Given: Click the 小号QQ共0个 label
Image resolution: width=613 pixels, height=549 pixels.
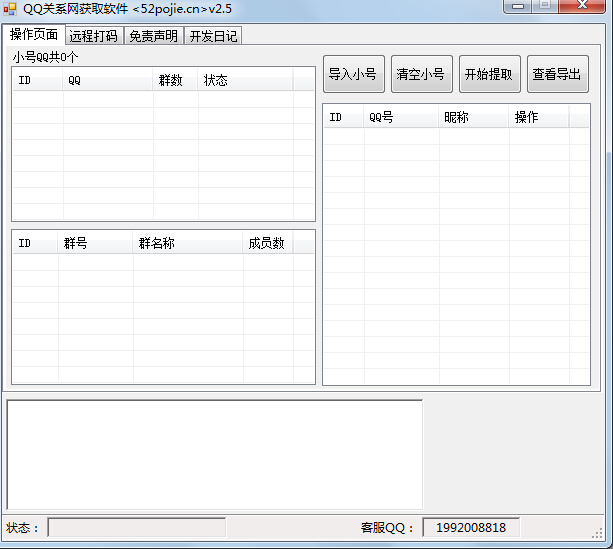Looking at the screenshot, I should [45, 57].
